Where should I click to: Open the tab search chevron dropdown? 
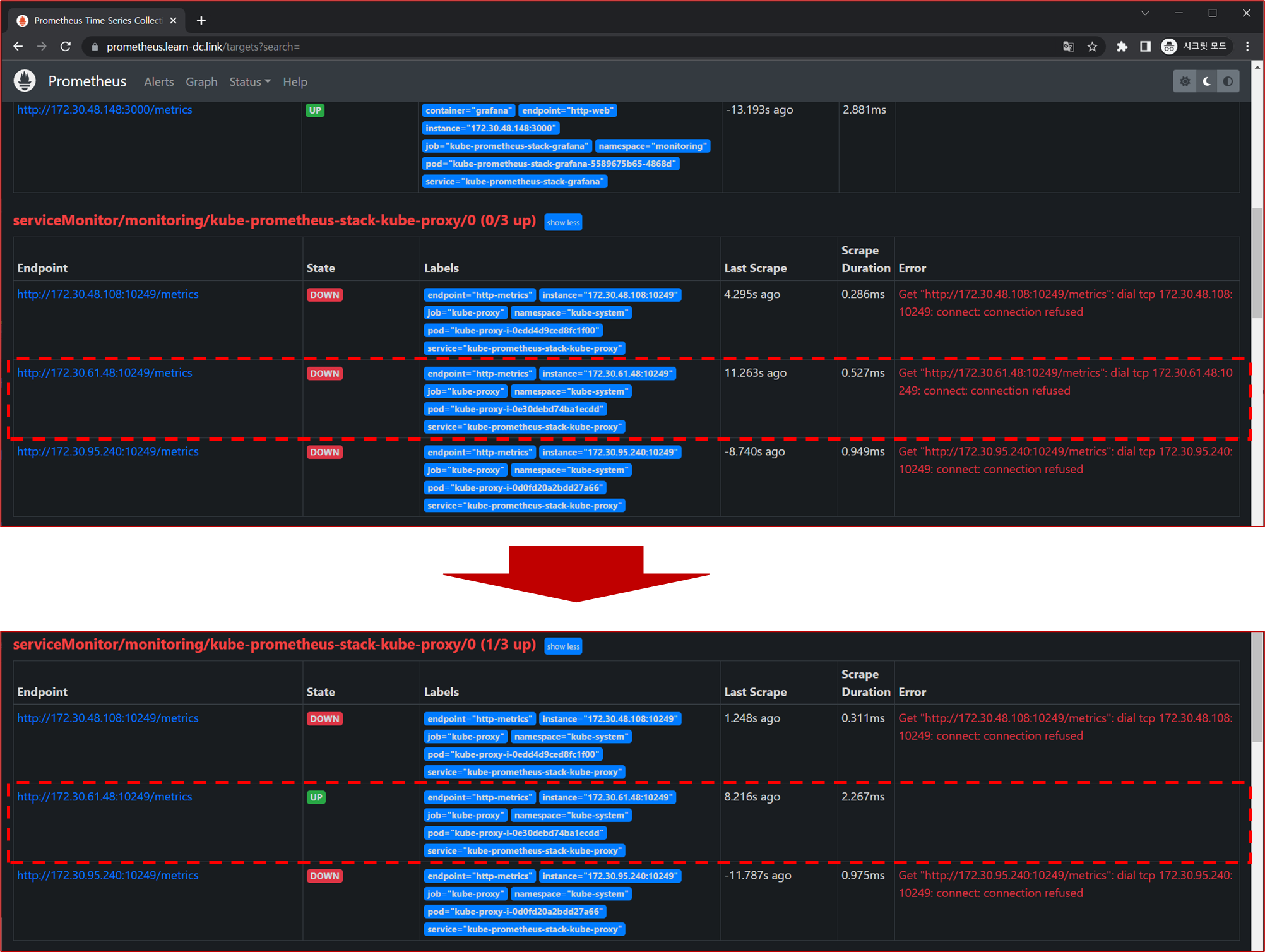1144,13
